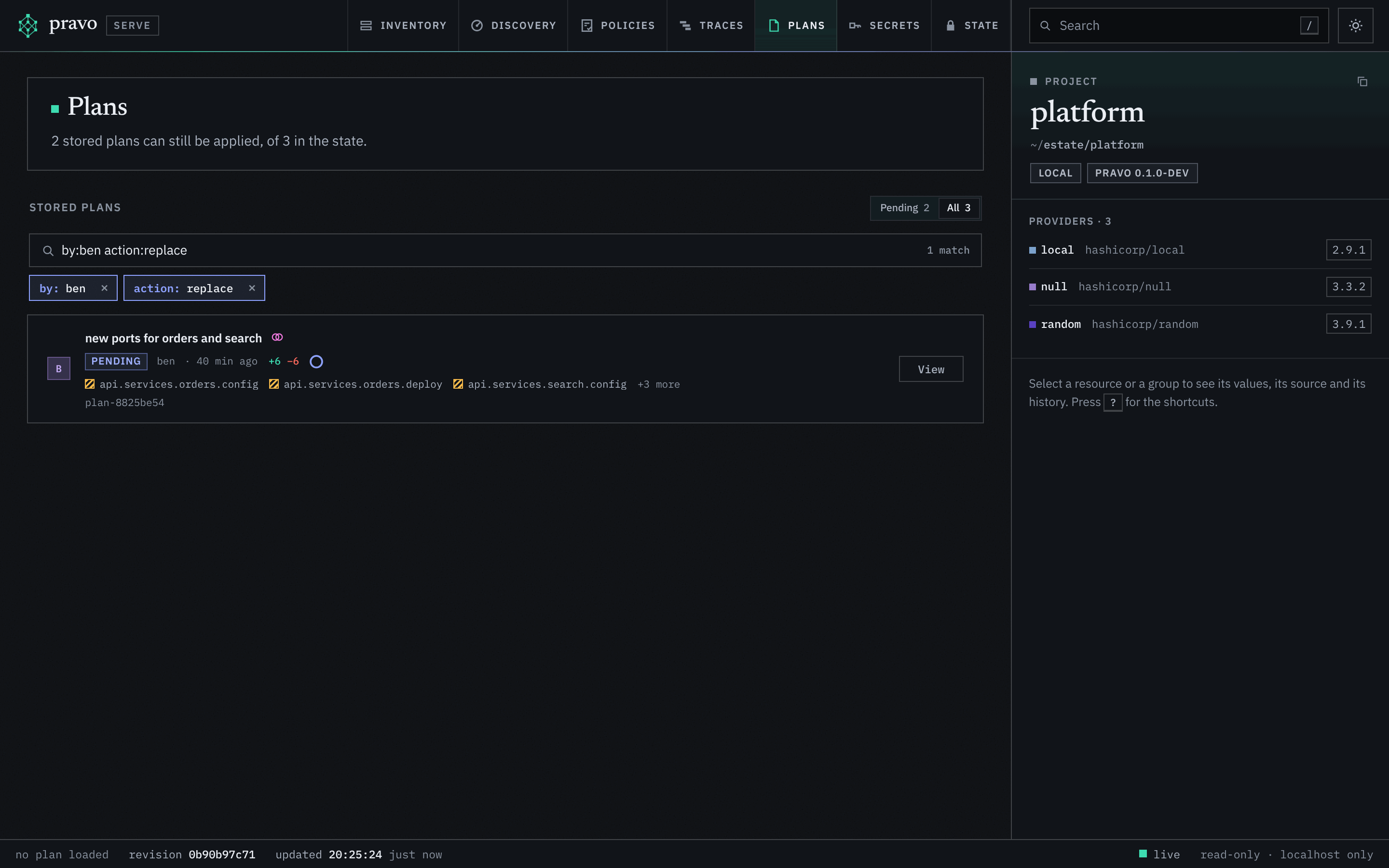Copy project path with copy icon
This screenshot has width=1389, height=868.
pyautogui.click(x=1362, y=81)
